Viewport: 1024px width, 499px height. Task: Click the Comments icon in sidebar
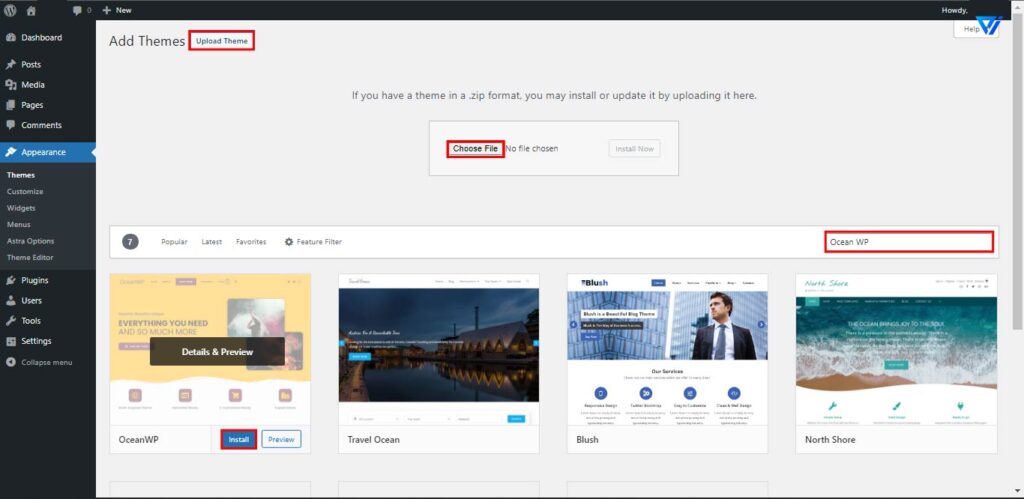[10, 125]
